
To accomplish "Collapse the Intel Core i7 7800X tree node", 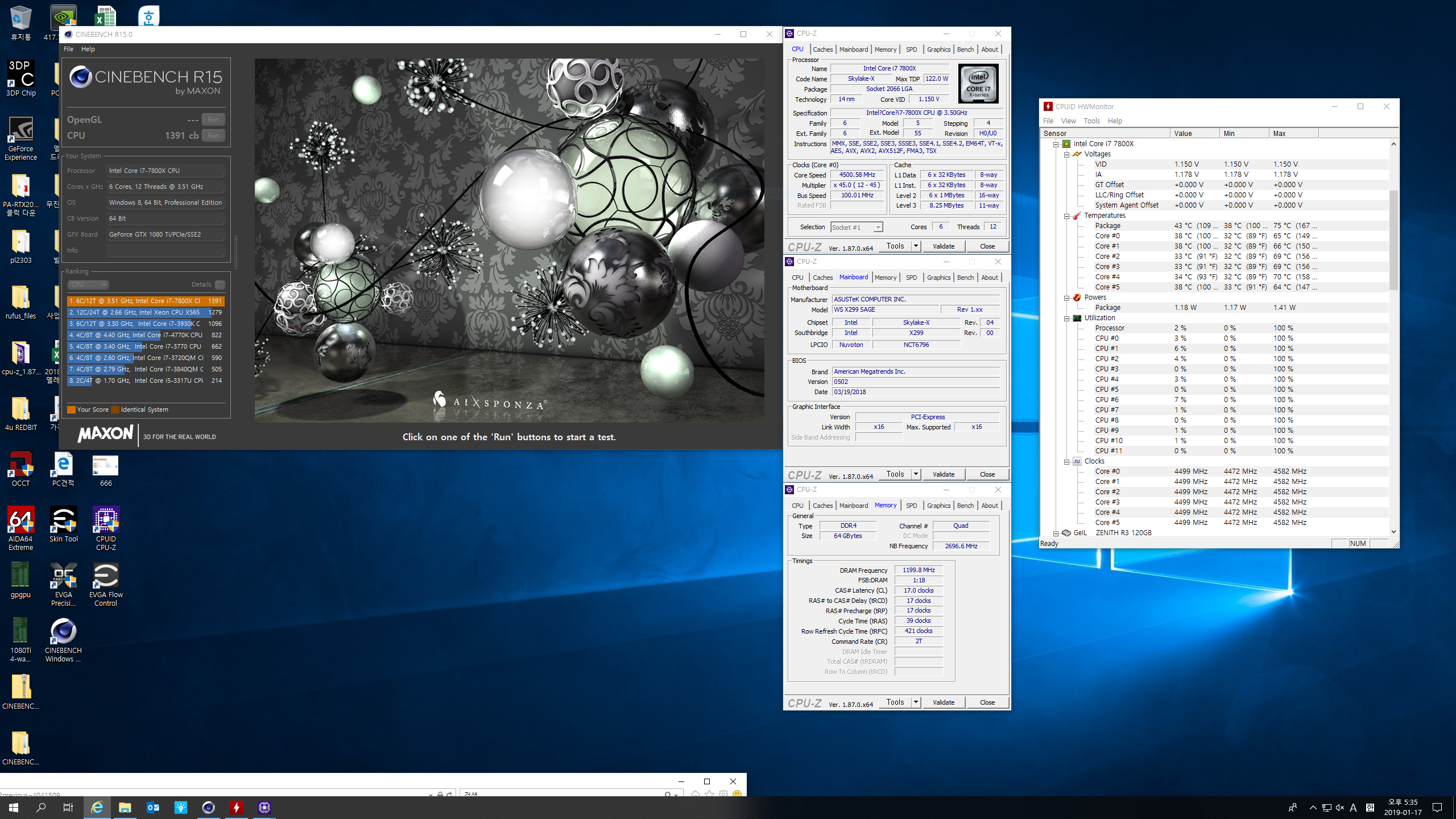I will tap(1056, 144).
